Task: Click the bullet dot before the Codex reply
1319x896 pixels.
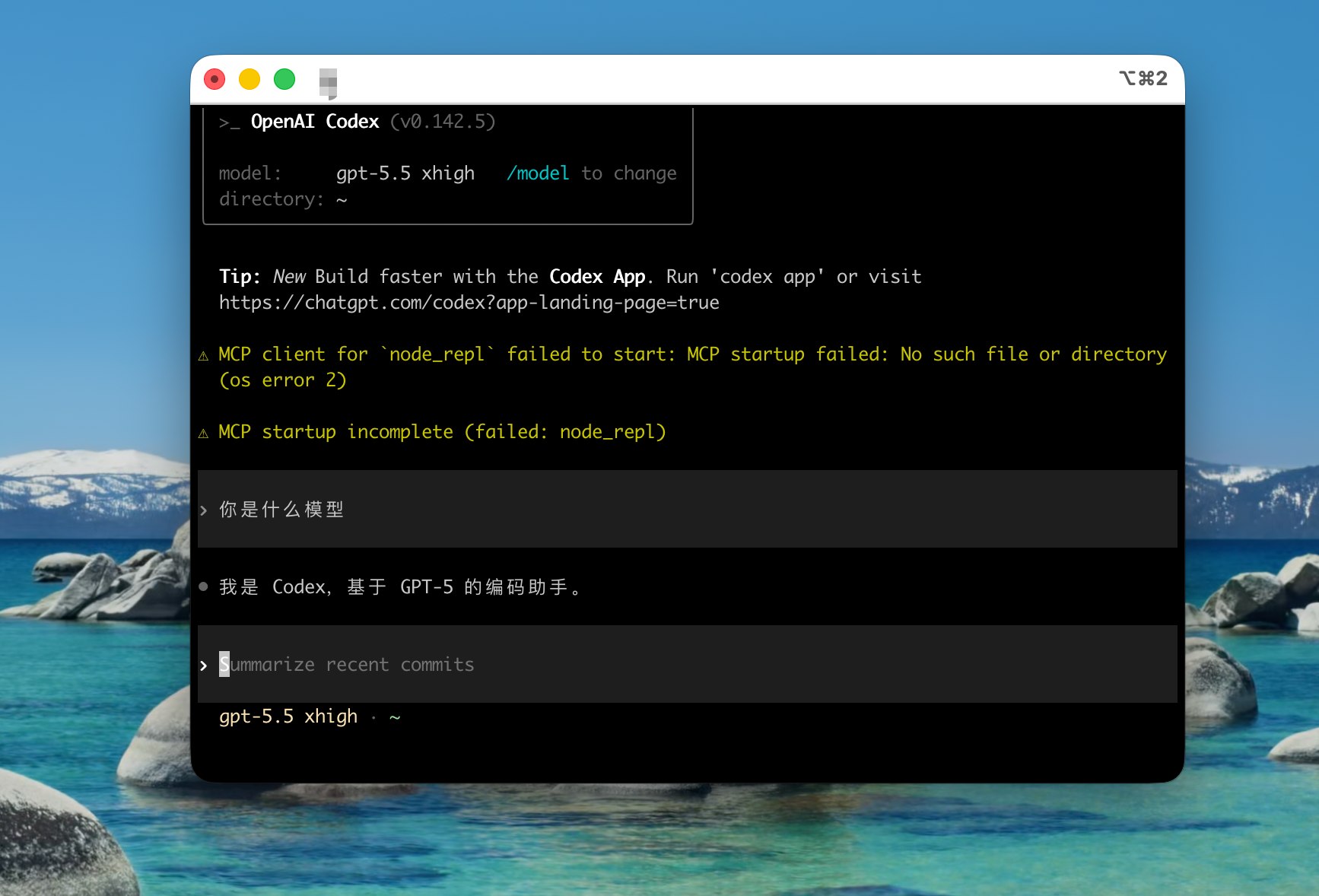Action: point(203,586)
